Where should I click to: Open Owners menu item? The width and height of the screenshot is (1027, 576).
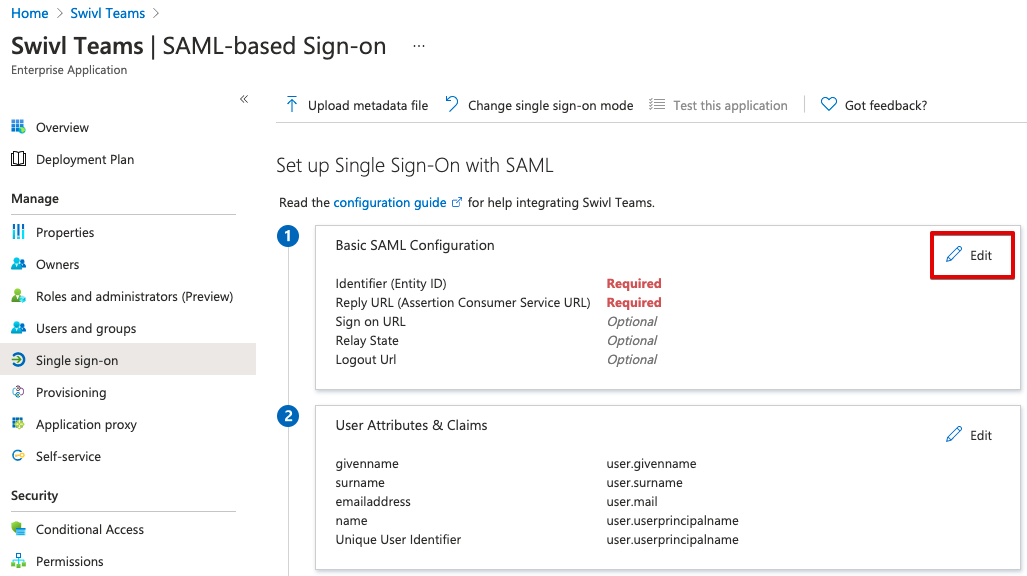58,264
